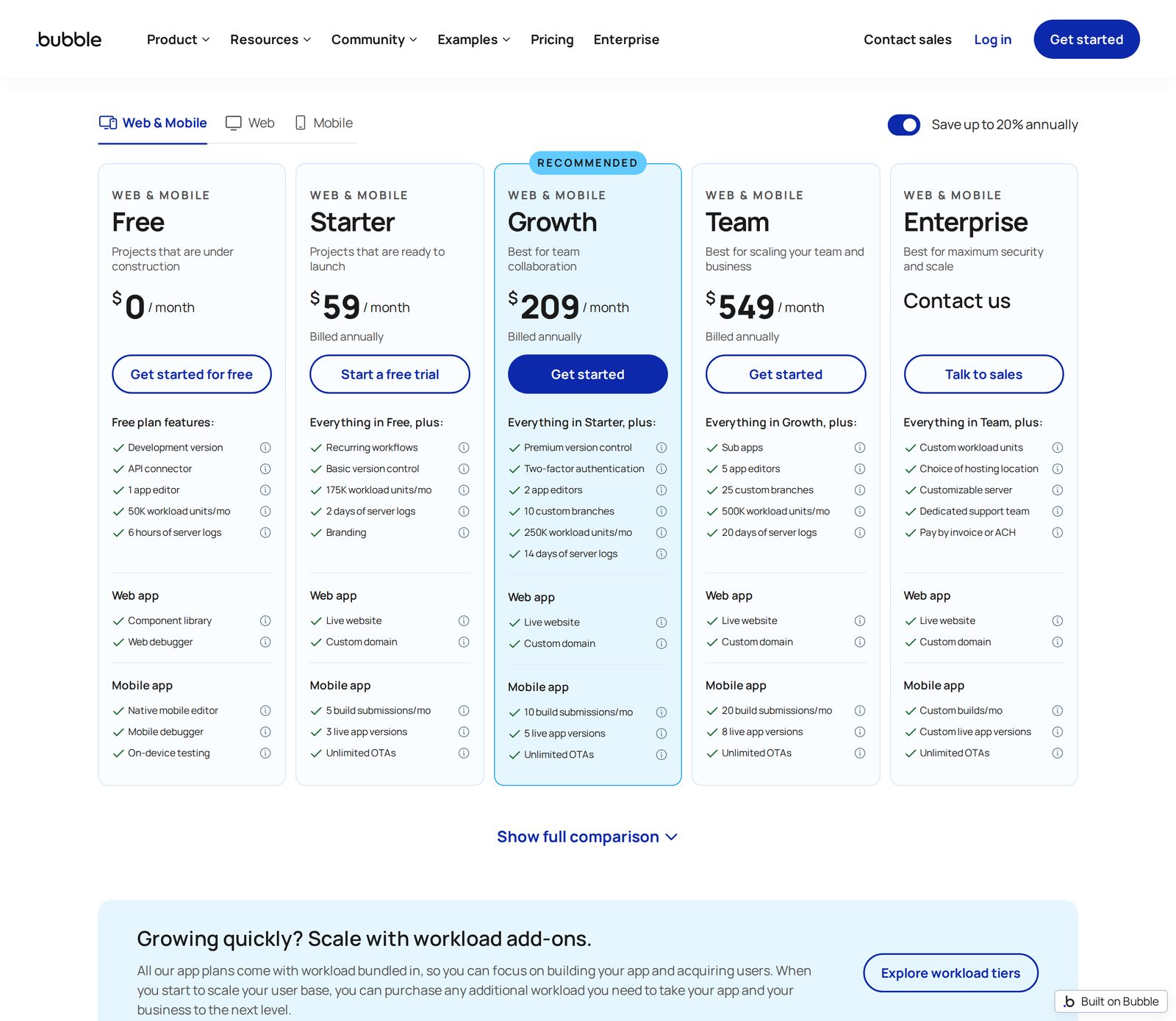Click info icon beside Pay by invoice or ACH

click(1058, 533)
